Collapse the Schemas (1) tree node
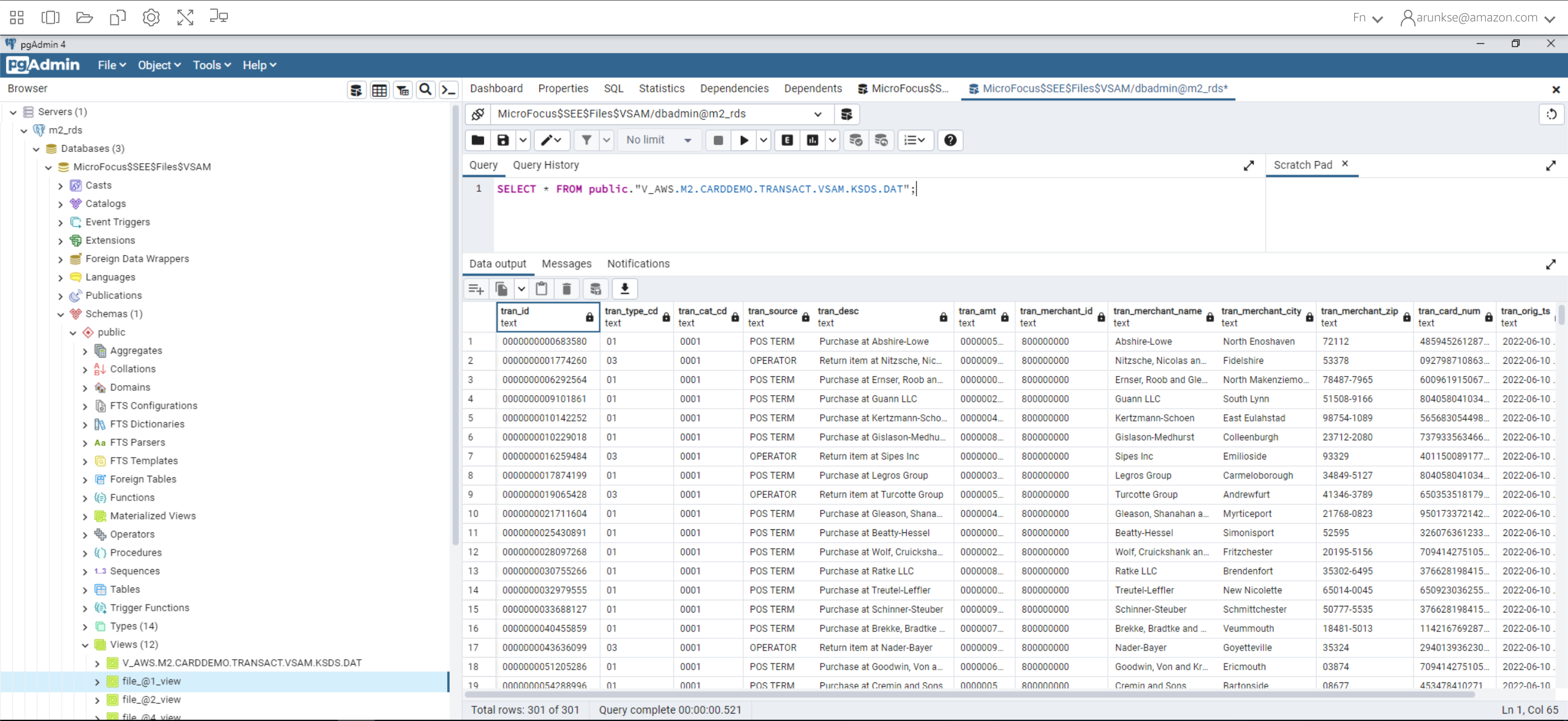The width and height of the screenshot is (1568, 721). [61, 314]
